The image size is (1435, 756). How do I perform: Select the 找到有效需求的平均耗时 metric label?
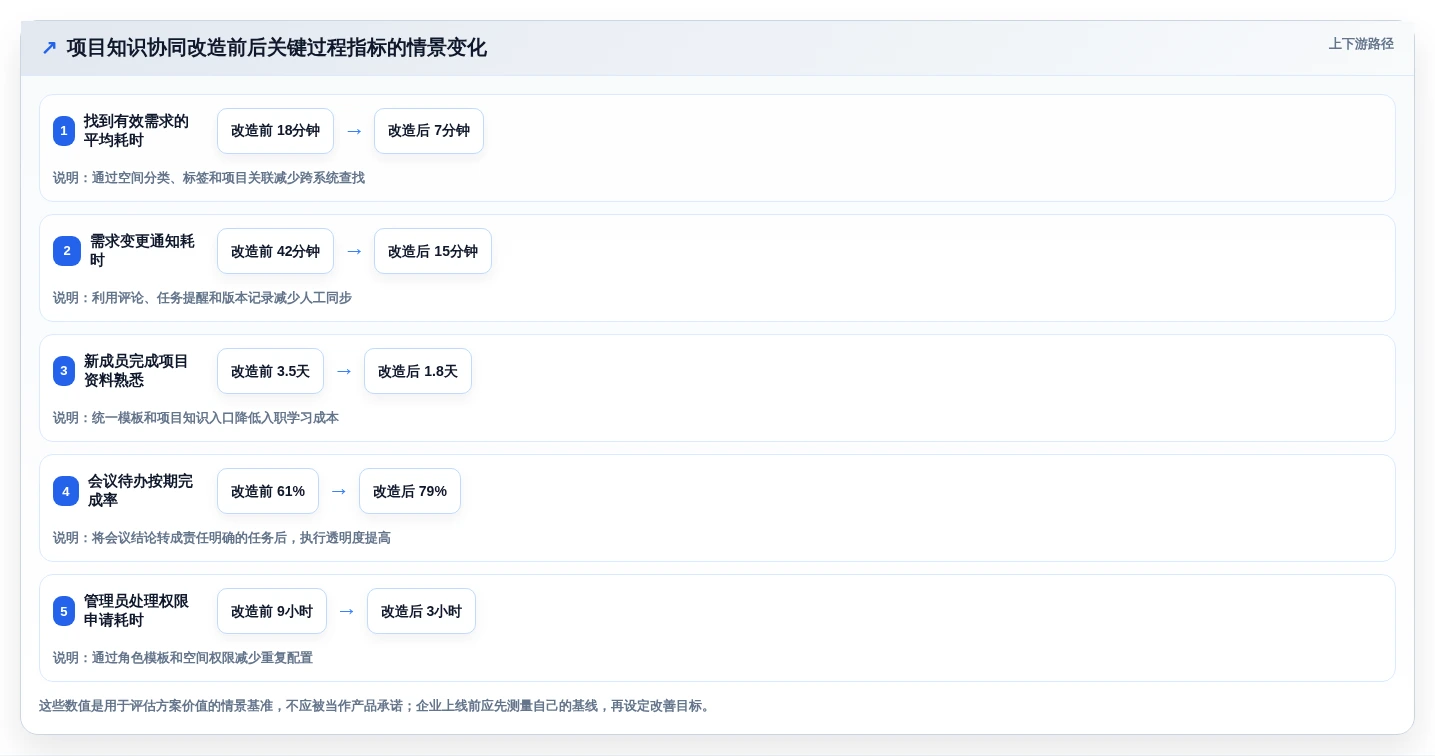click(136, 131)
